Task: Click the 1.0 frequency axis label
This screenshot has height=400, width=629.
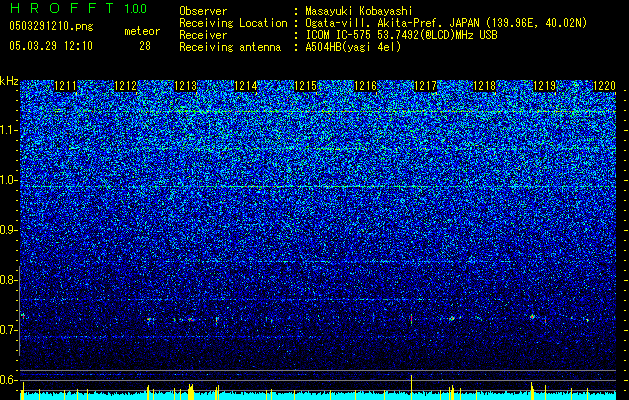Action: [9, 180]
